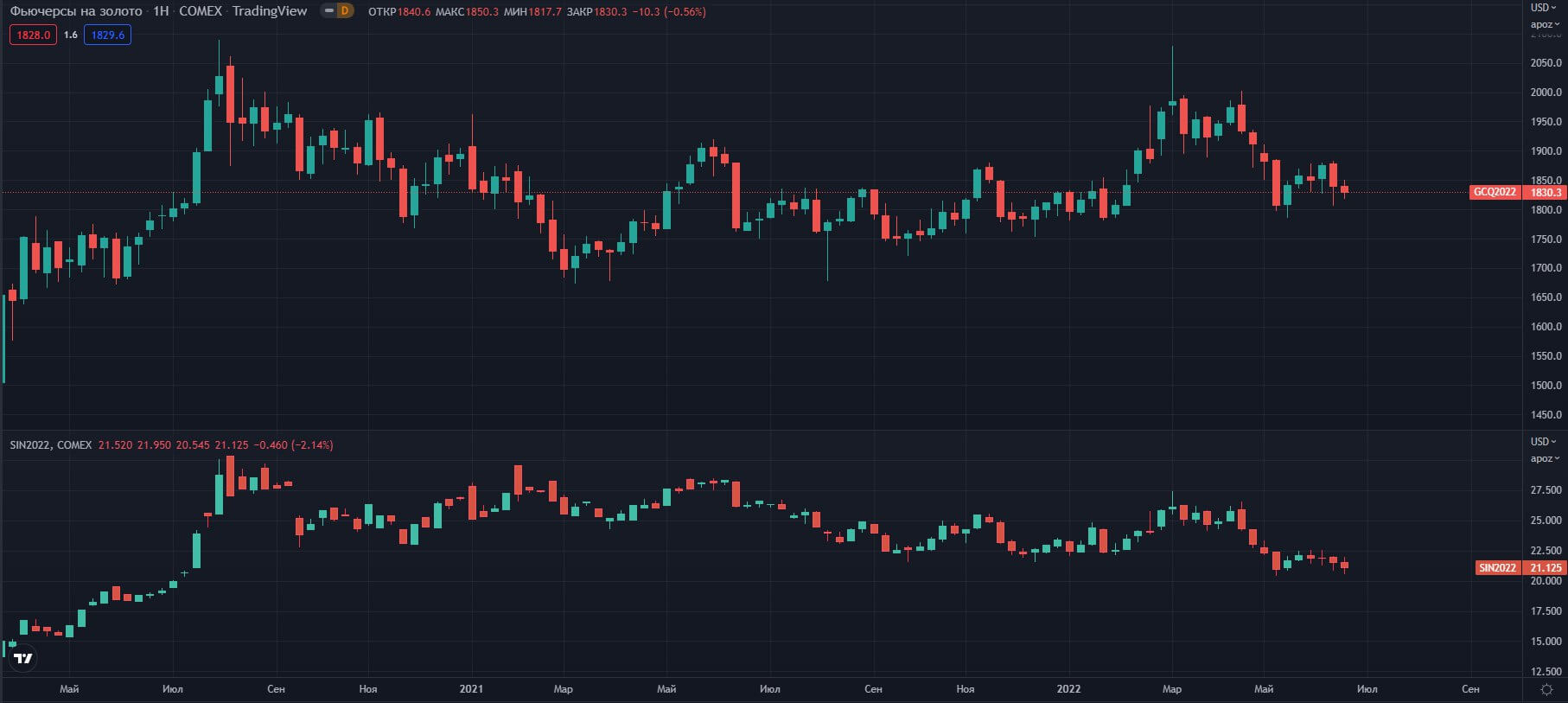The image size is (1568, 703).
Task: Click the COMEX exchange label in main title
Action: coord(201,11)
